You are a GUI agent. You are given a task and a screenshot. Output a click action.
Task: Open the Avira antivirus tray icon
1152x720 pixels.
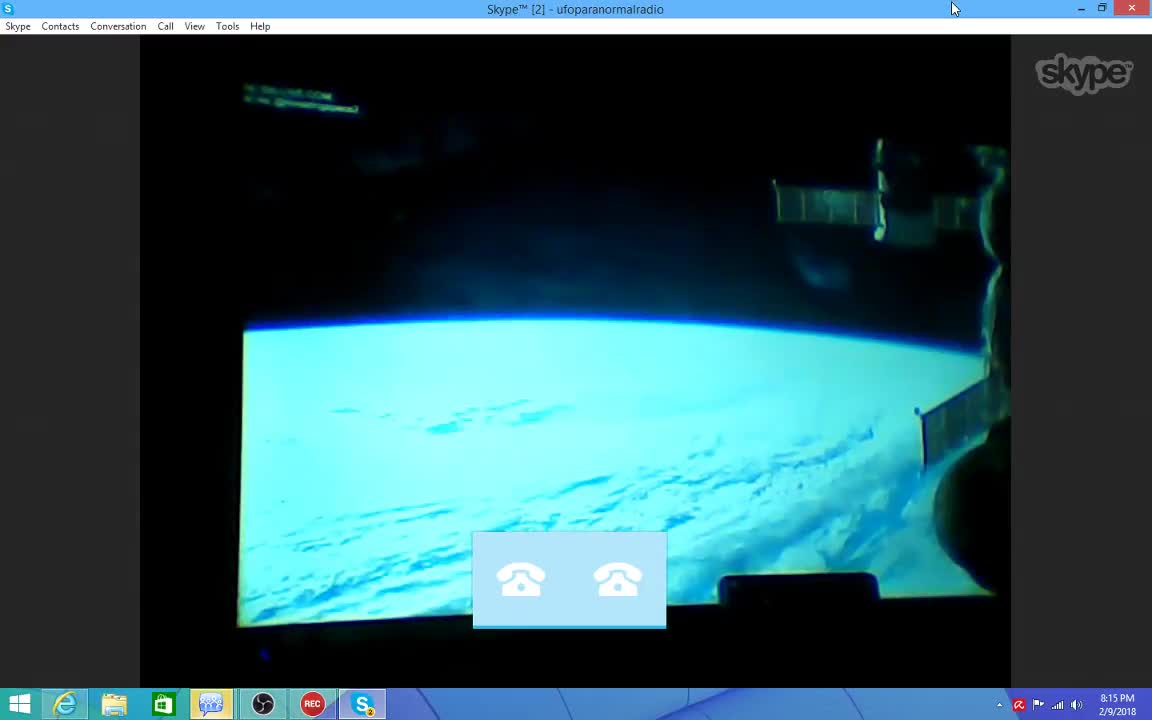(1019, 705)
